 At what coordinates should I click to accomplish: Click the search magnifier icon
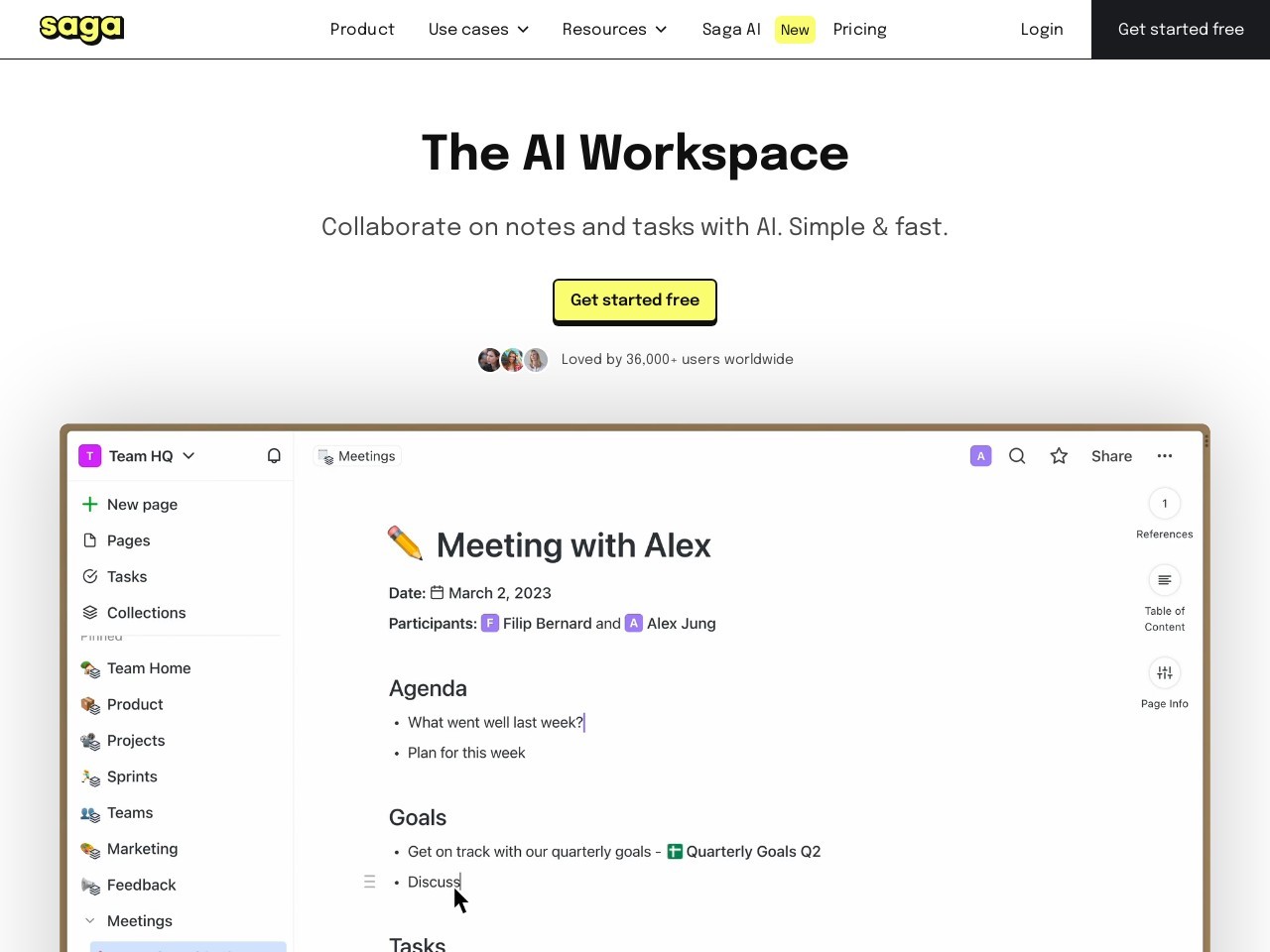click(1017, 456)
